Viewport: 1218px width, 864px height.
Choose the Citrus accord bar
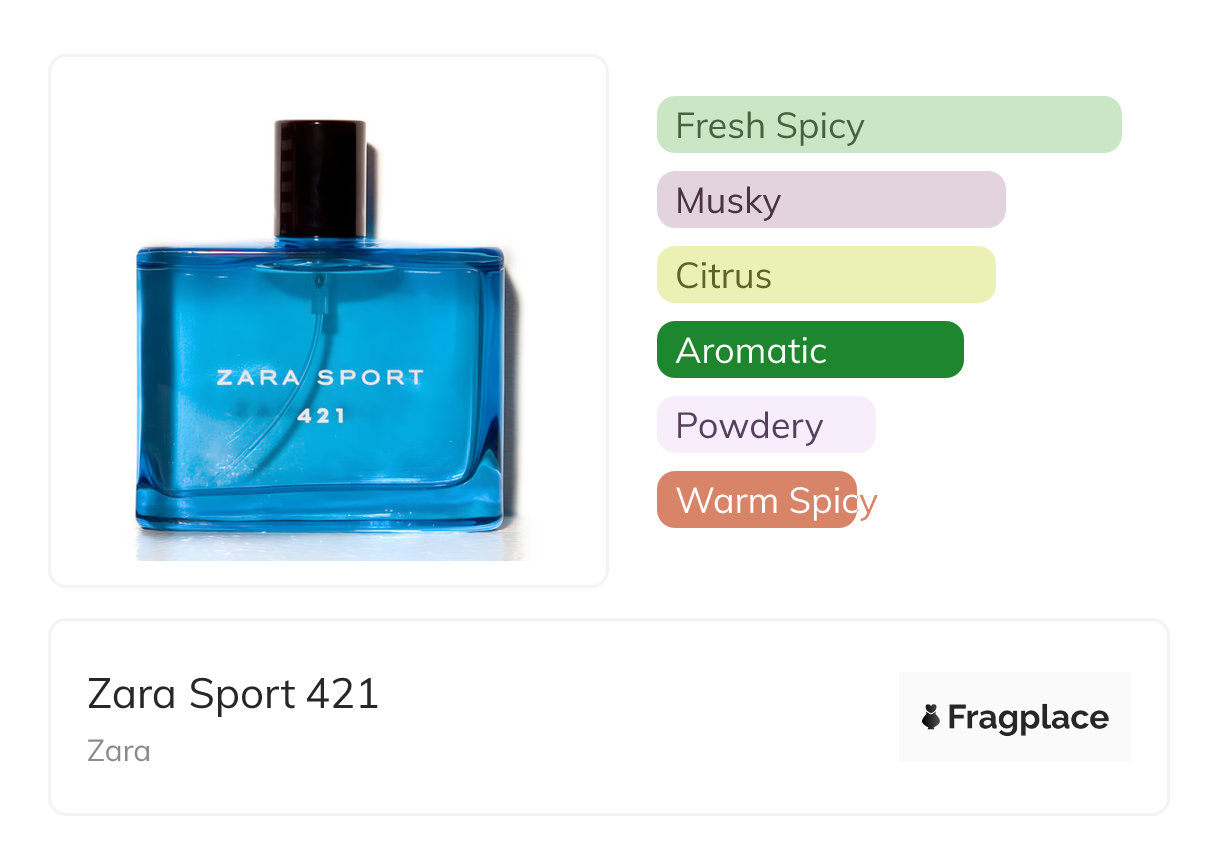click(826, 275)
